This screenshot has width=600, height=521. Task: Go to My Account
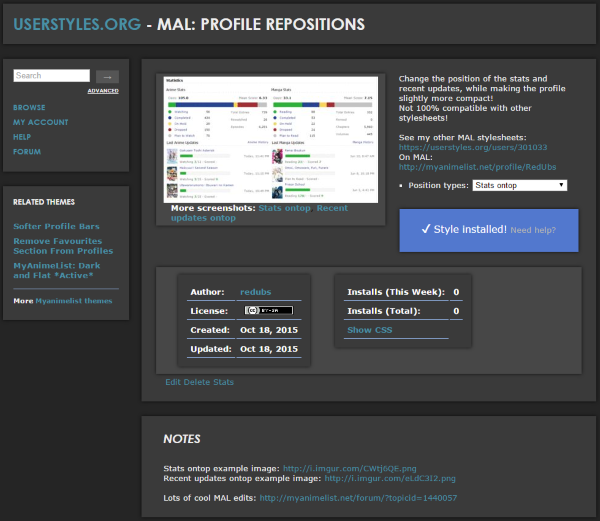41,122
